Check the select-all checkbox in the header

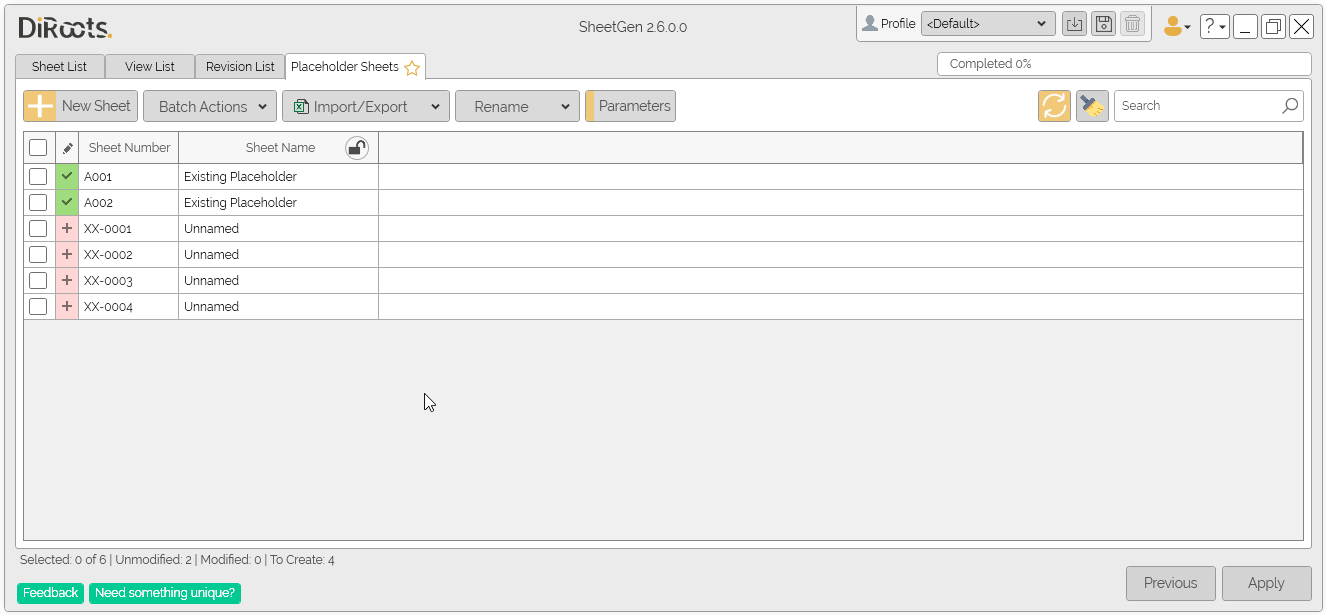38,147
